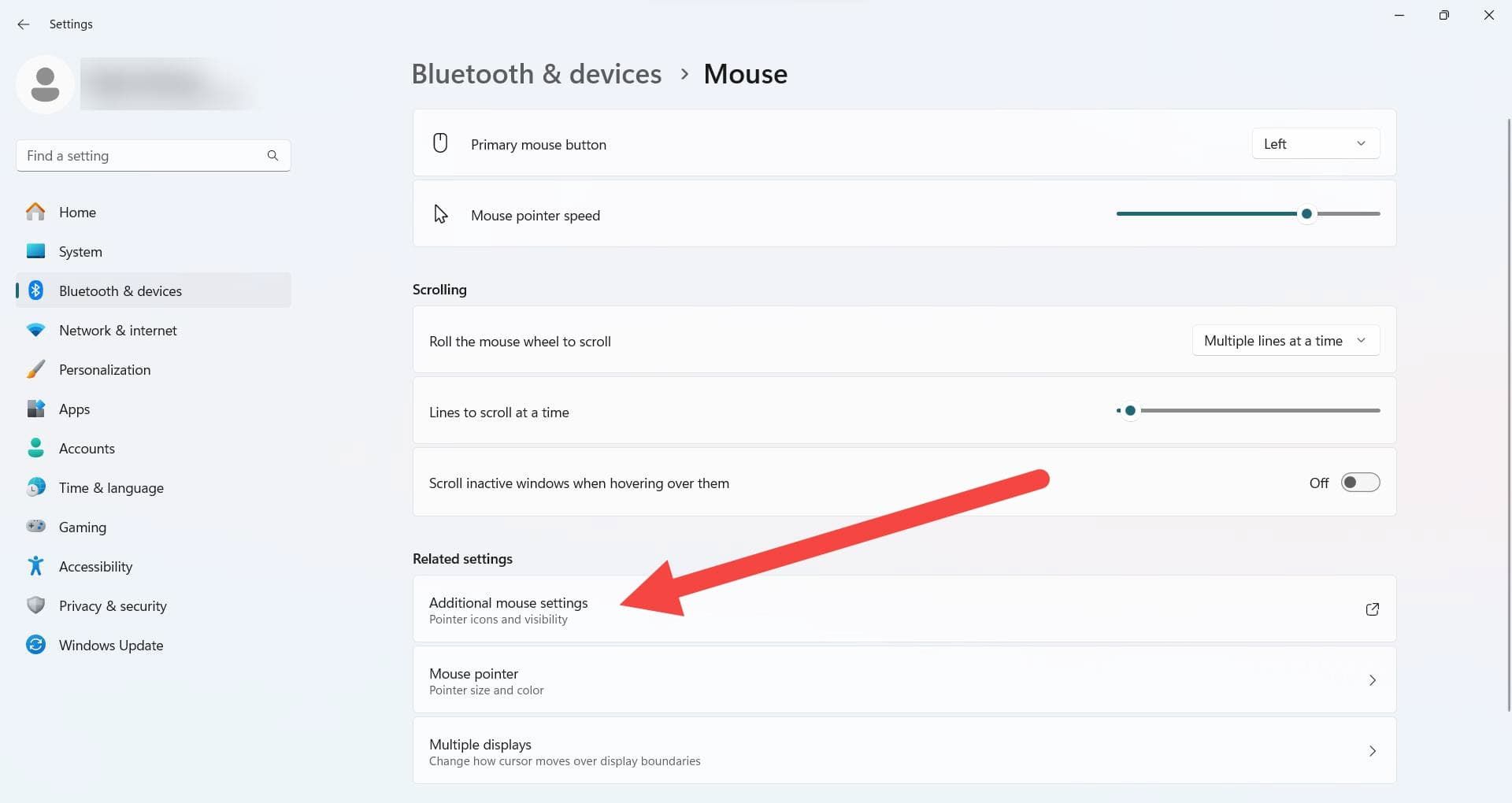Open Additional mouse settings

(903, 609)
